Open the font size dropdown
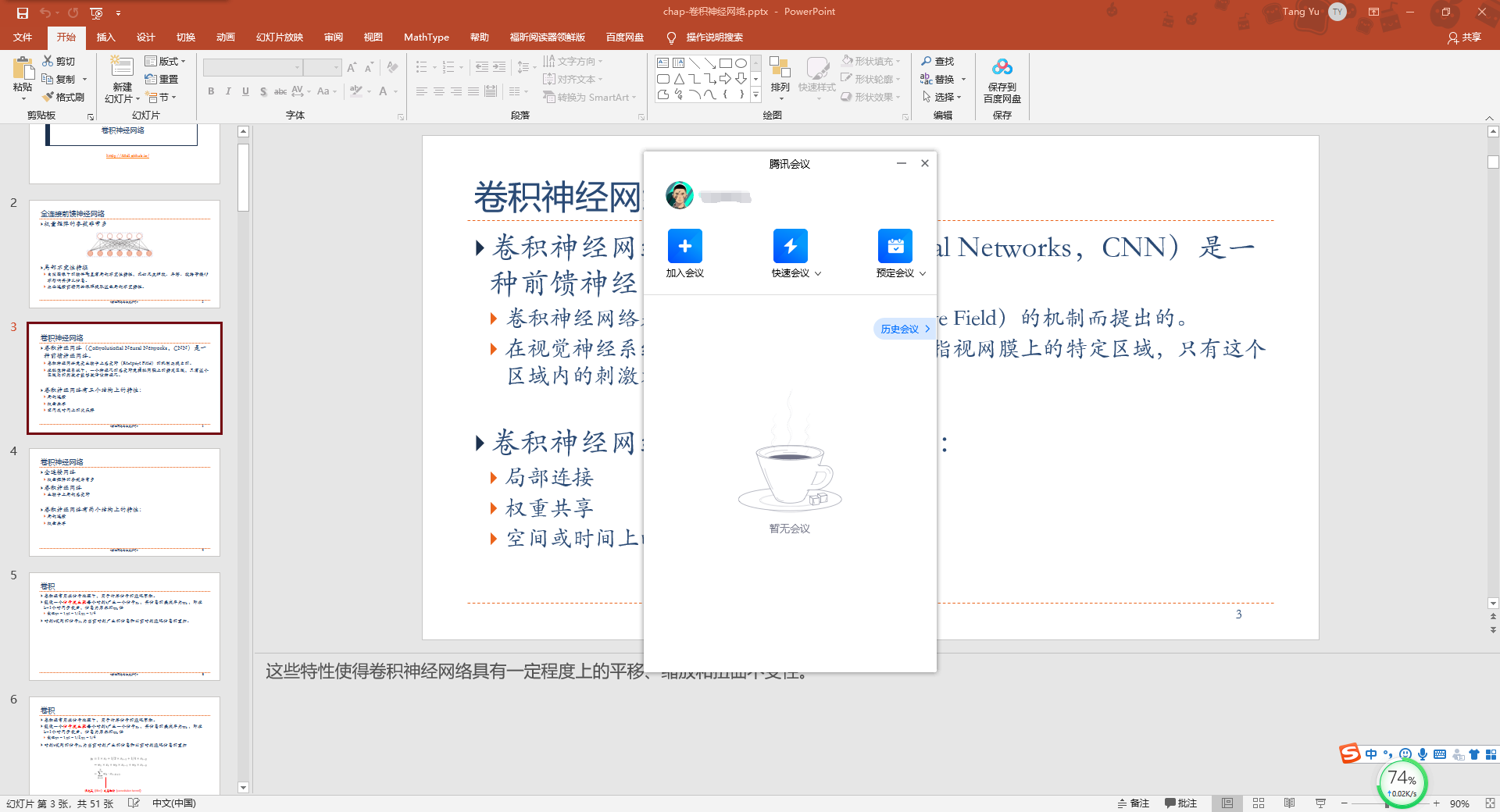This screenshot has width=1500, height=812. (336, 67)
